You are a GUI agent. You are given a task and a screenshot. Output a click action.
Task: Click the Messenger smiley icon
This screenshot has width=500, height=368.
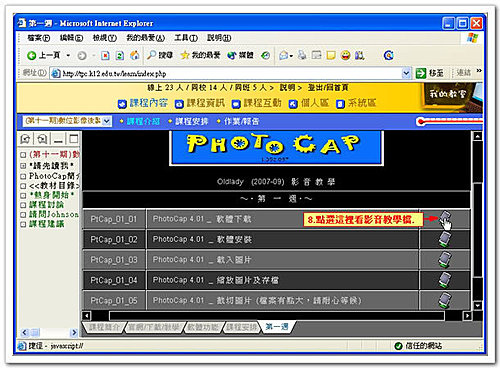(346, 55)
